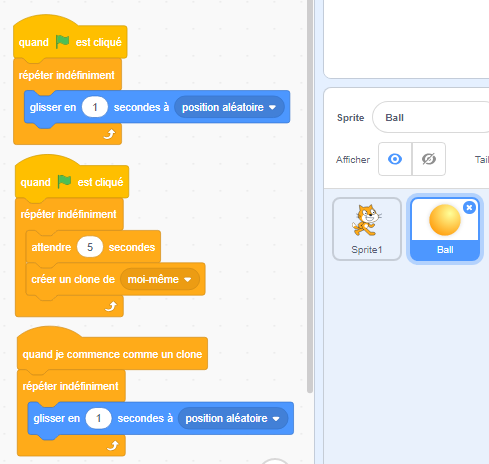Click loop arrow of clone script's forever block
This screenshot has width=489, height=464.
(113, 445)
